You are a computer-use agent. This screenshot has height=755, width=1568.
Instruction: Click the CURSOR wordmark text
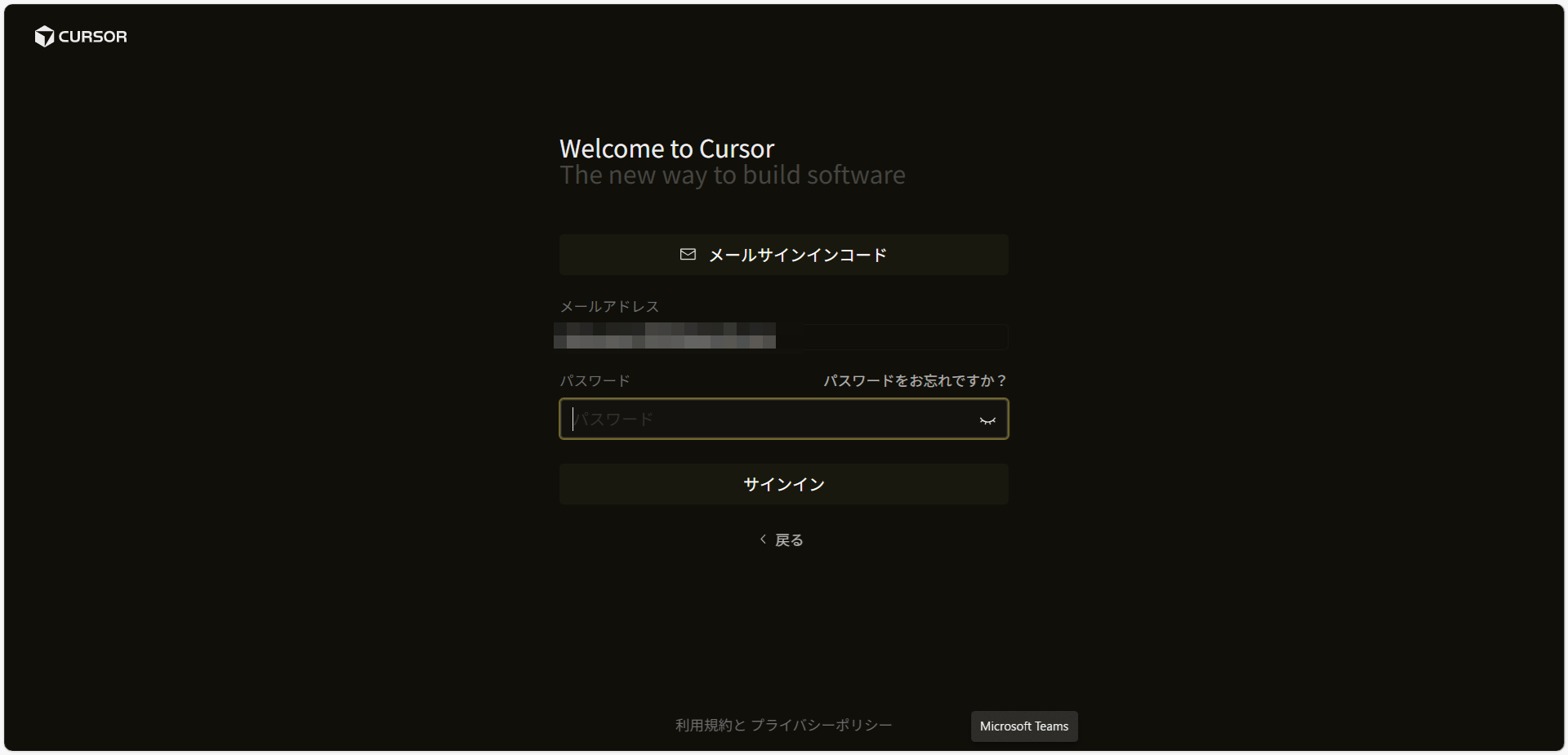[x=92, y=37]
